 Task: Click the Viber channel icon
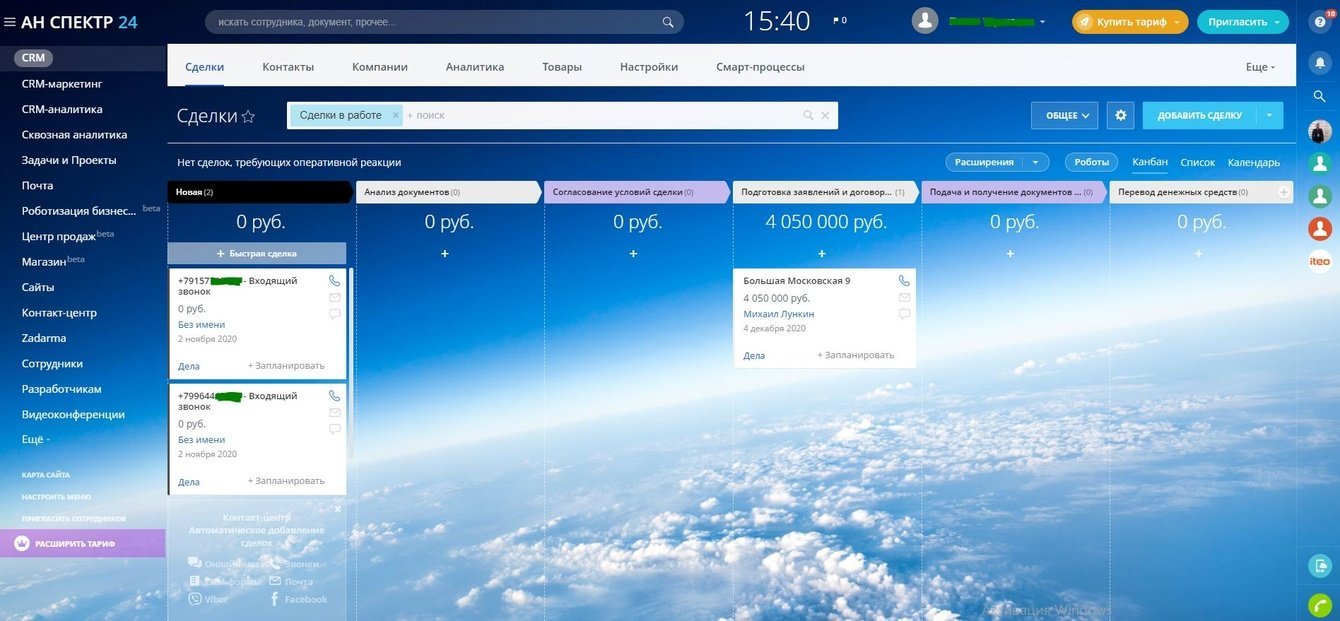pos(195,599)
